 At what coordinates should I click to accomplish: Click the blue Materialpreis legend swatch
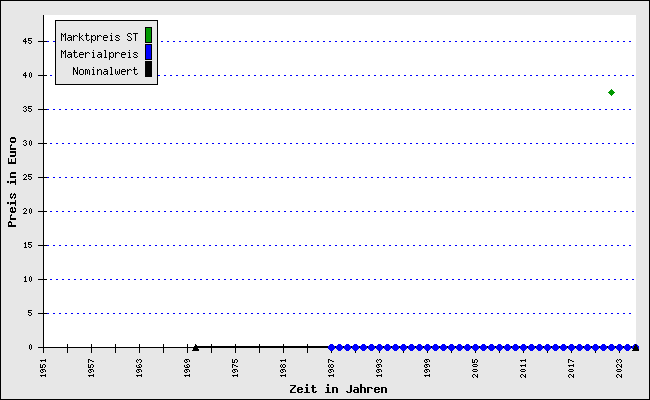click(148, 52)
